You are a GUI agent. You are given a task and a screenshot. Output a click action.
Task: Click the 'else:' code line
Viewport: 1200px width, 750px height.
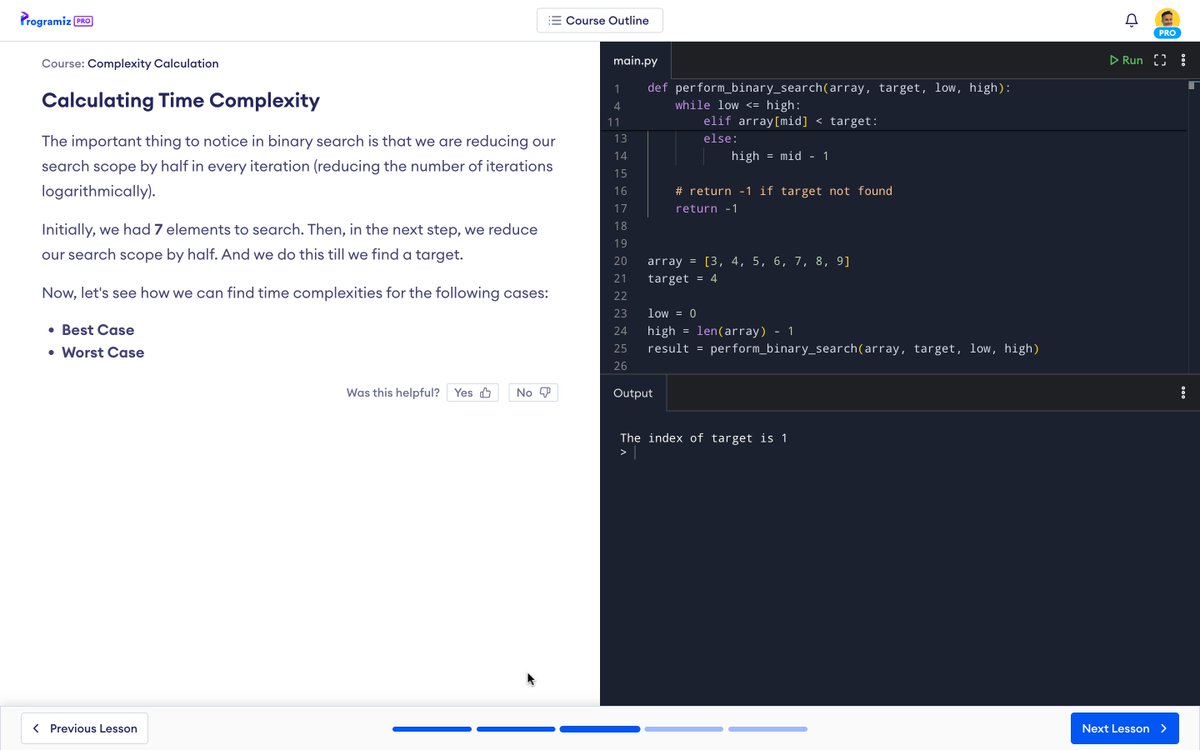click(720, 139)
